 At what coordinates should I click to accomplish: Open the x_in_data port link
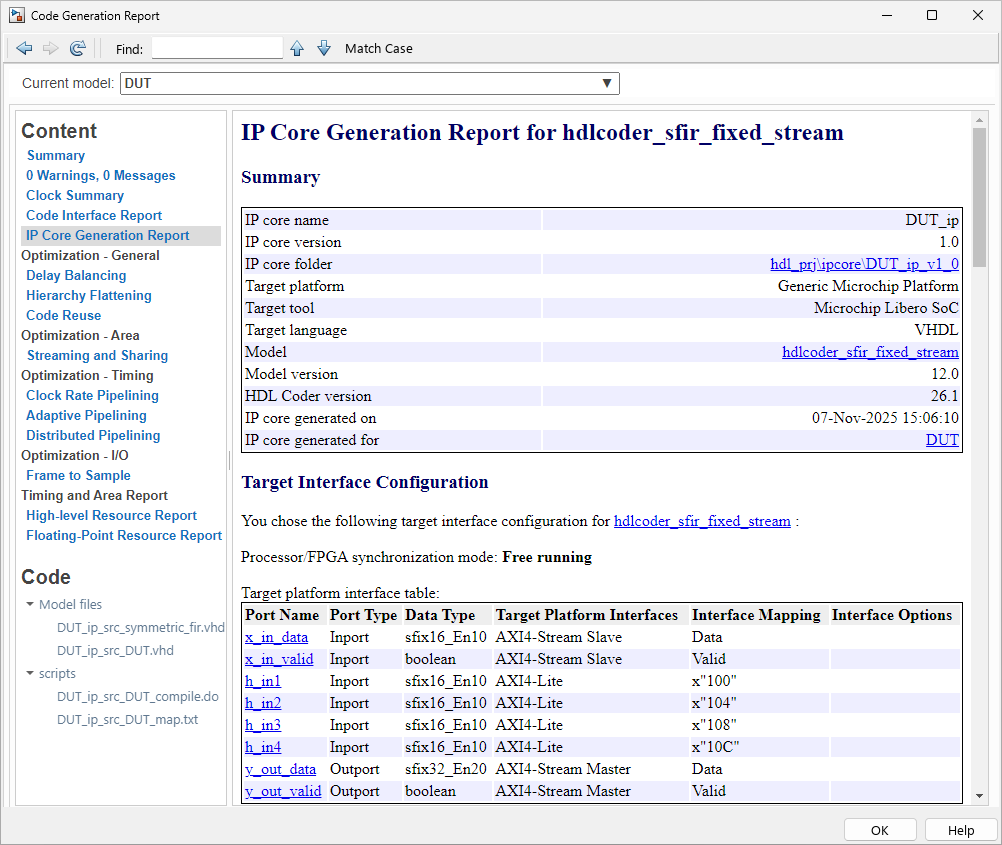coord(276,637)
